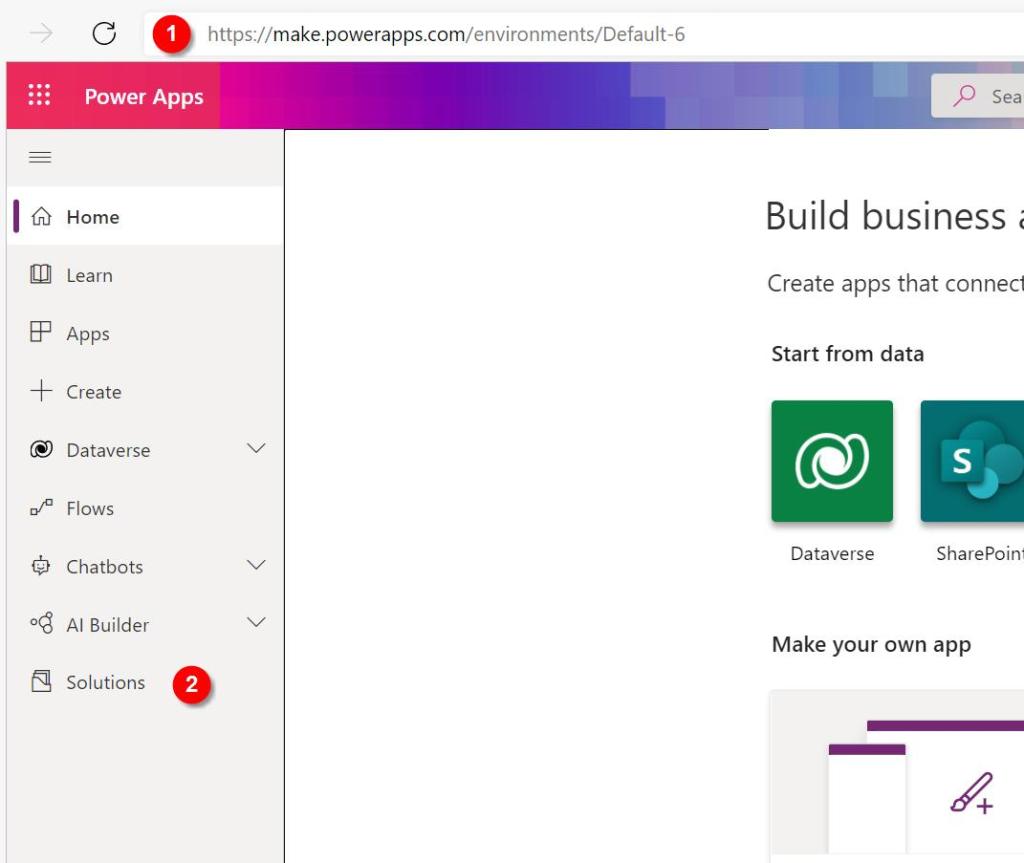This screenshot has height=863, width=1024.
Task: Open the Apps menu item
Action: [x=88, y=334]
